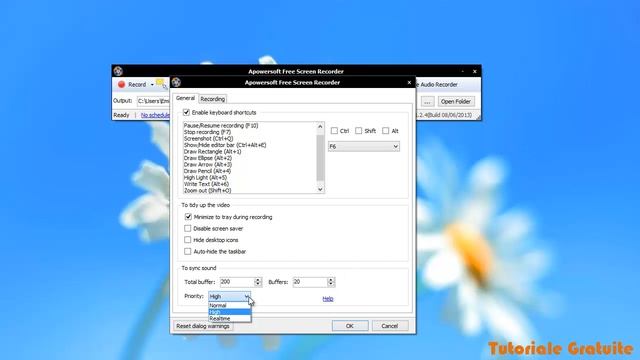Open the Help link
The width and height of the screenshot is (640, 360).
pos(328,299)
